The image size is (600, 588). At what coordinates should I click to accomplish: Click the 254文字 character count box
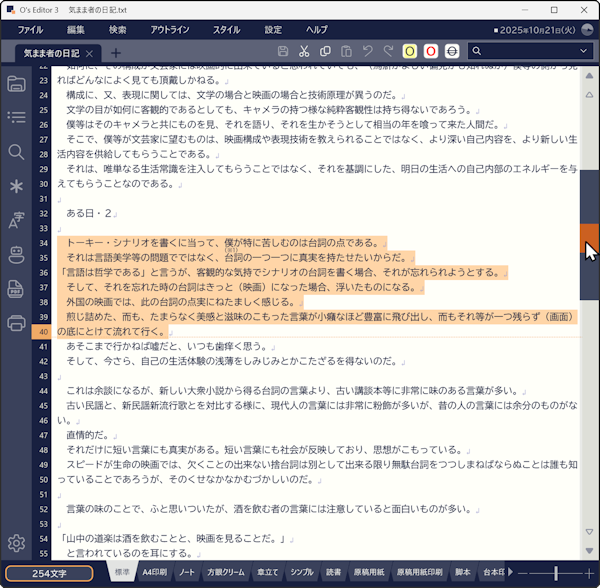[49, 573]
